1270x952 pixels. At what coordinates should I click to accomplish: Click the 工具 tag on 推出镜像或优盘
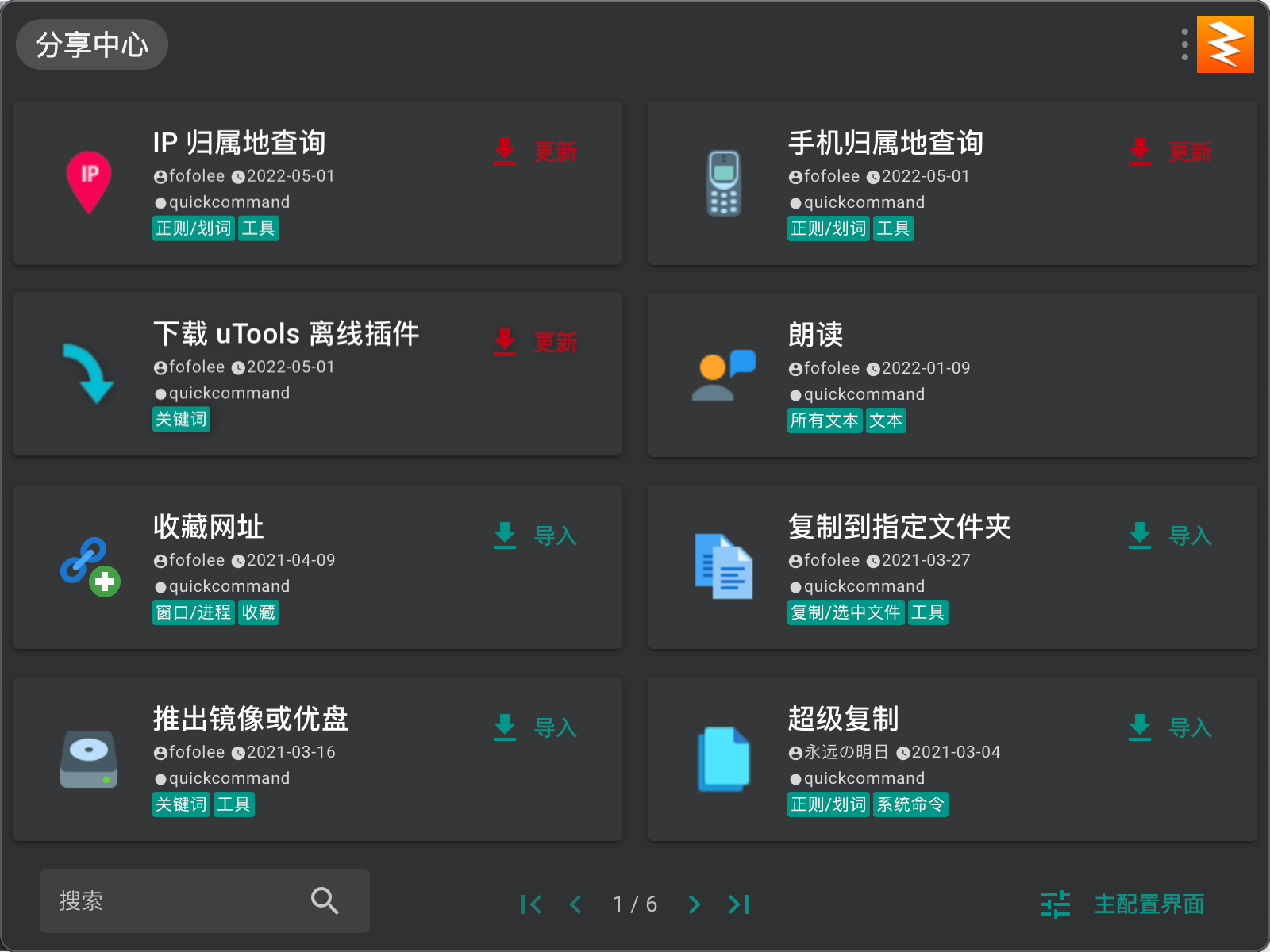pyautogui.click(x=234, y=804)
